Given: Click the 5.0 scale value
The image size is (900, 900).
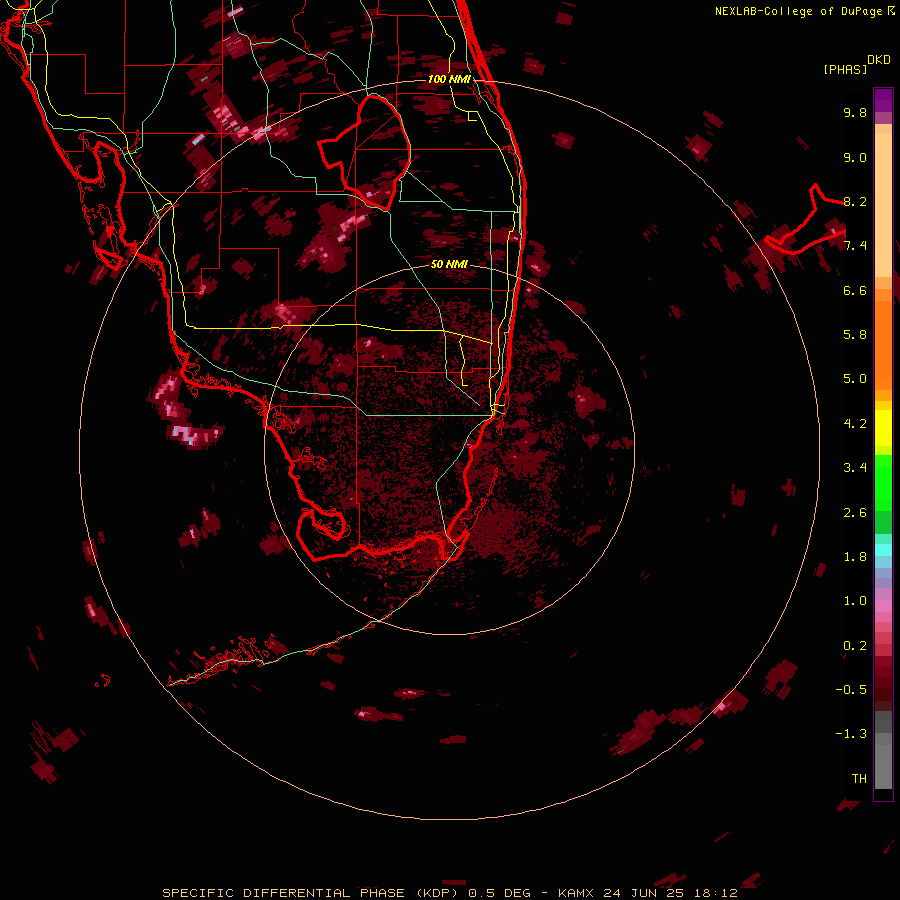Looking at the screenshot, I should point(855,379).
